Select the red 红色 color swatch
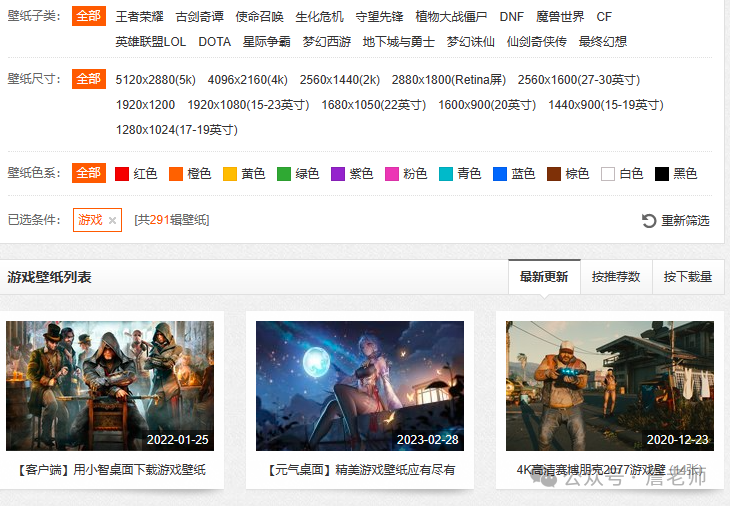Image resolution: width=730 pixels, height=506 pixels. point(122,174)
